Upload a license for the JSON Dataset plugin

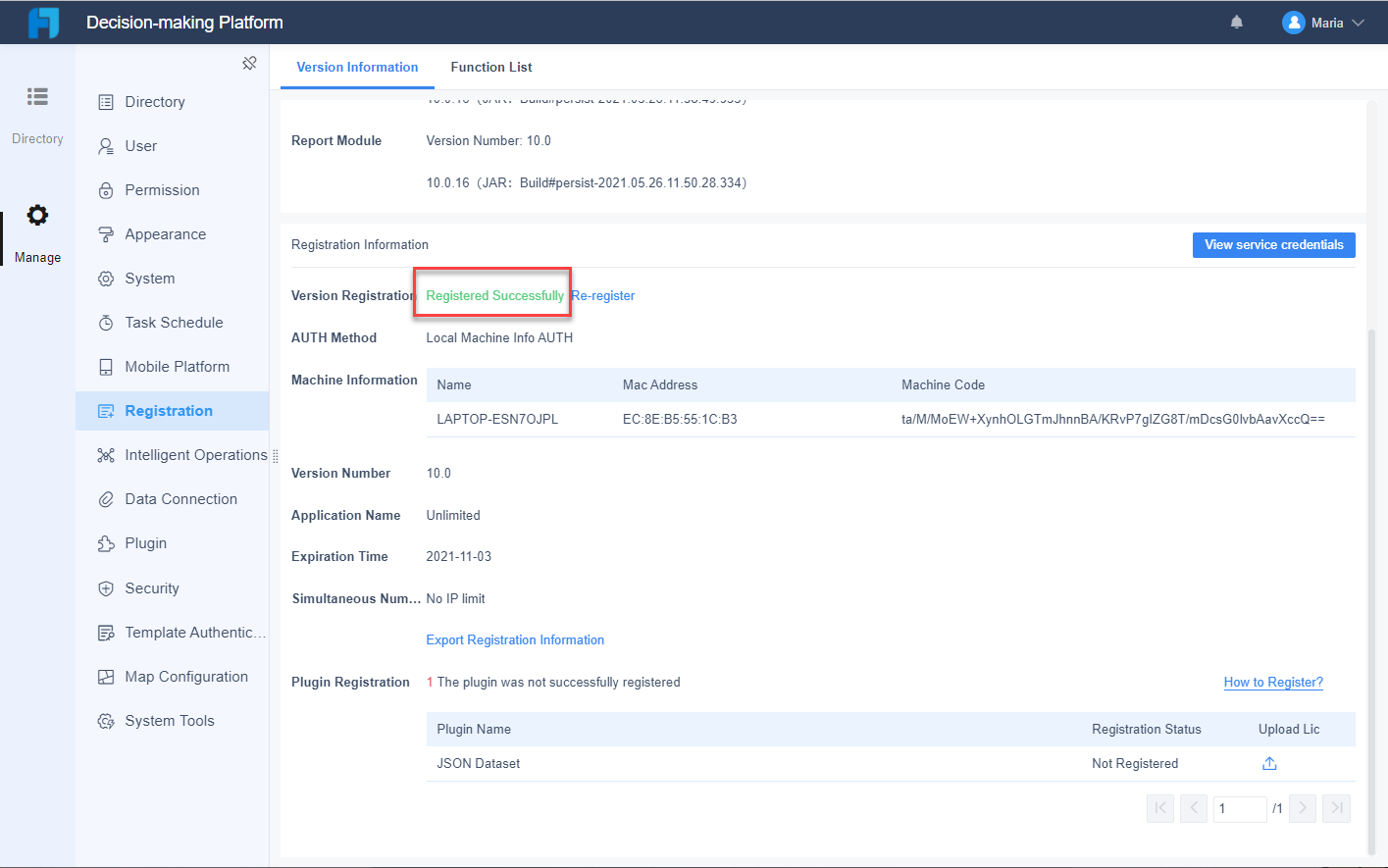pos(1268,763)
